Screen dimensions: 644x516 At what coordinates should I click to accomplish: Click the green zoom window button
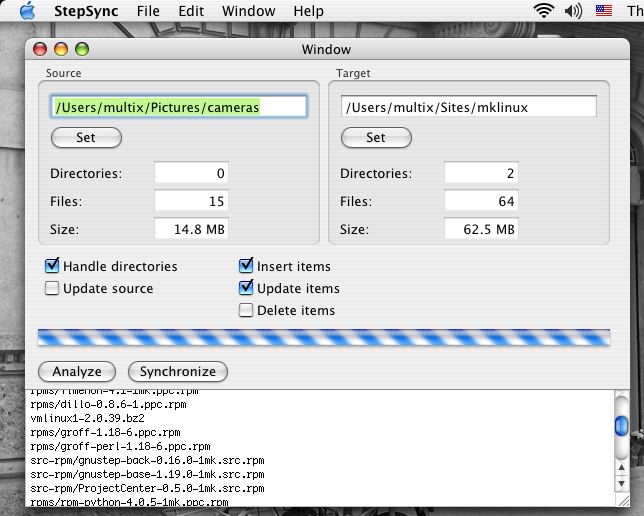click(82, 49)
